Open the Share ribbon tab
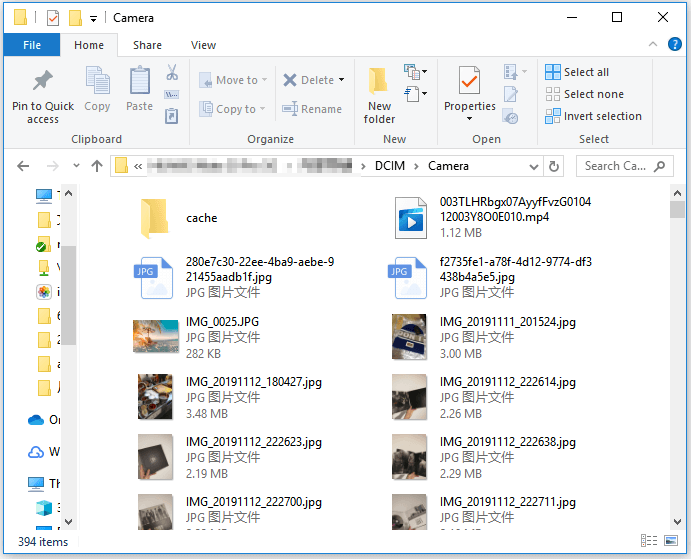Viewport: 691px width, 559px height. tap(147, 45)
